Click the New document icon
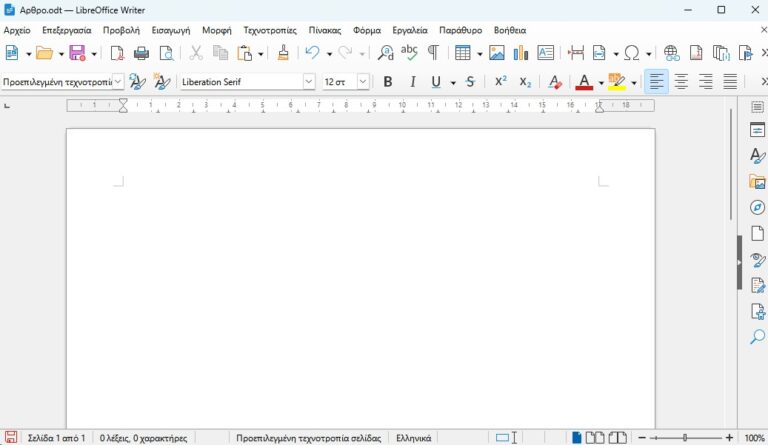This screenshot has width=768, height=445. (12, 52)
